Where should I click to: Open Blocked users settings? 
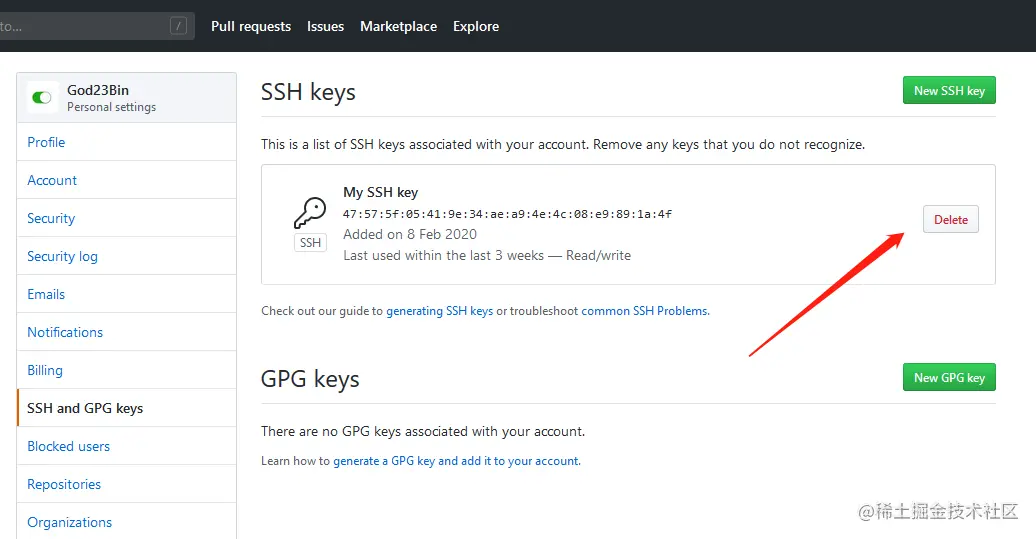(68, 446)
